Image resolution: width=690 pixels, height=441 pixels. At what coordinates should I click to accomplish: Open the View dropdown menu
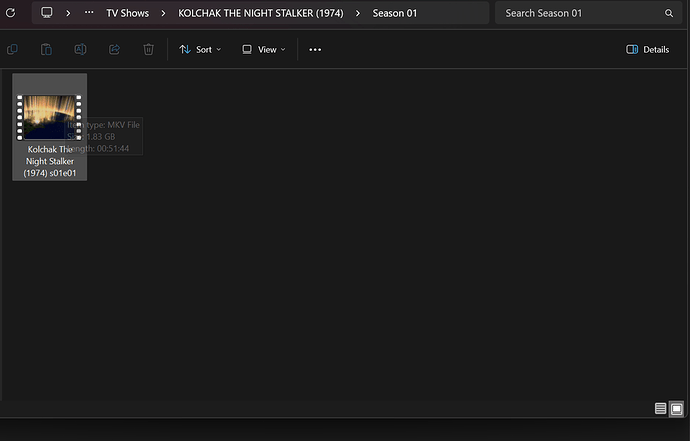[x=264, y=49]
